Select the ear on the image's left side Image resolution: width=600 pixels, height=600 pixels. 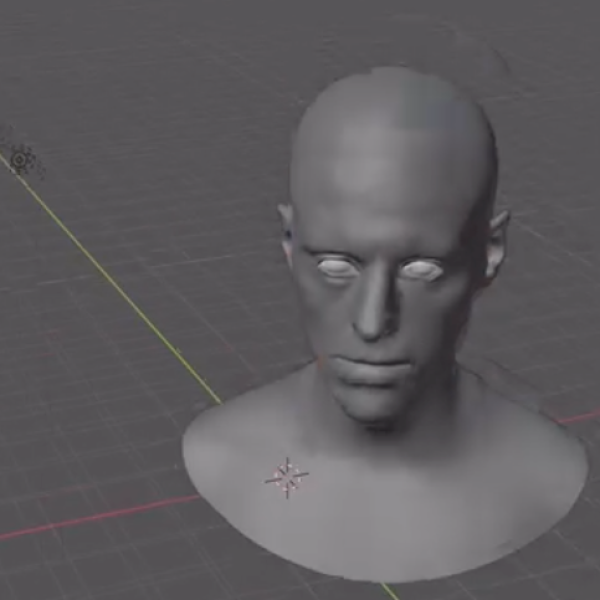tap(287, 232)
